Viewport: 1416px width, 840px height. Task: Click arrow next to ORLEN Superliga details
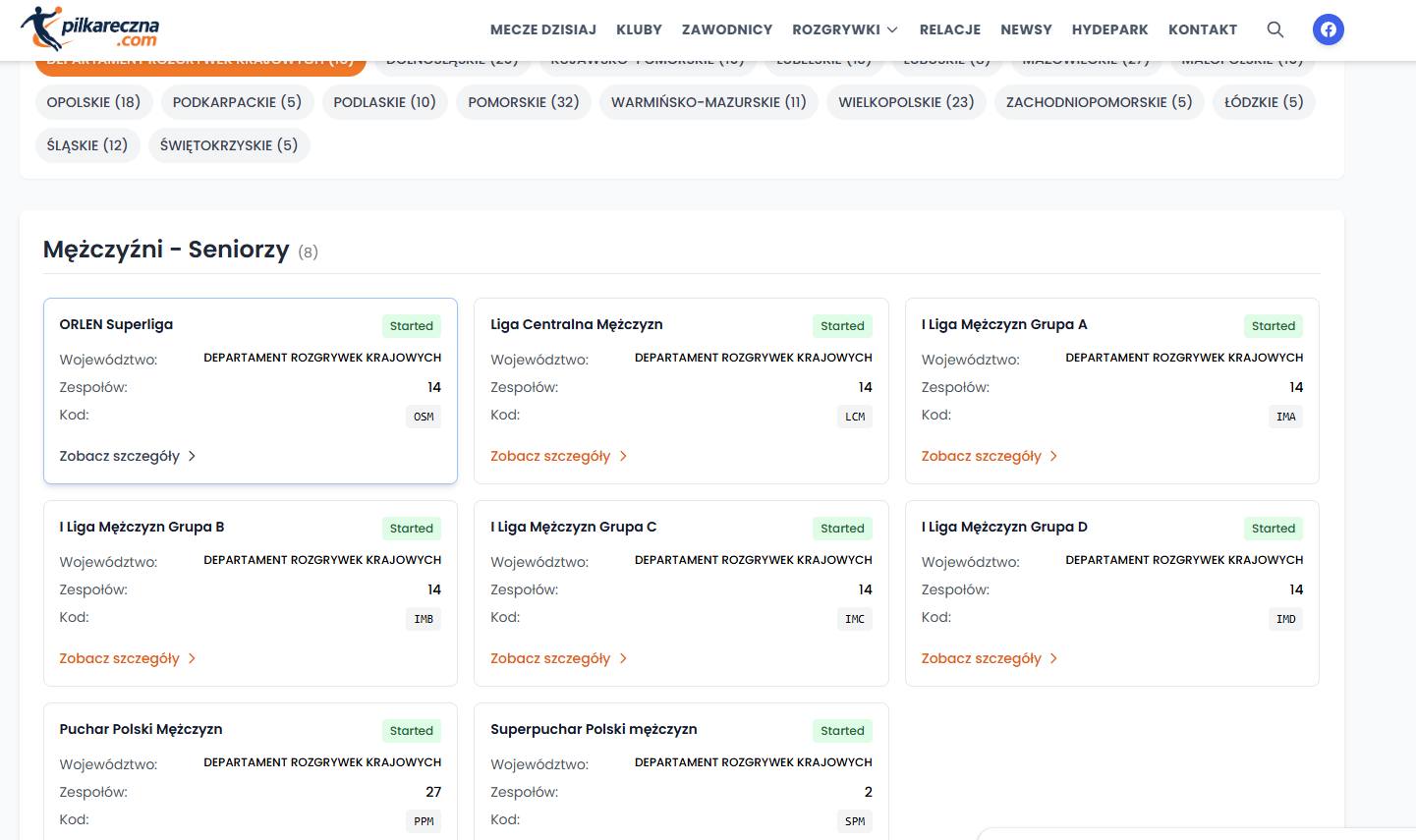click(x=192, y=456)
